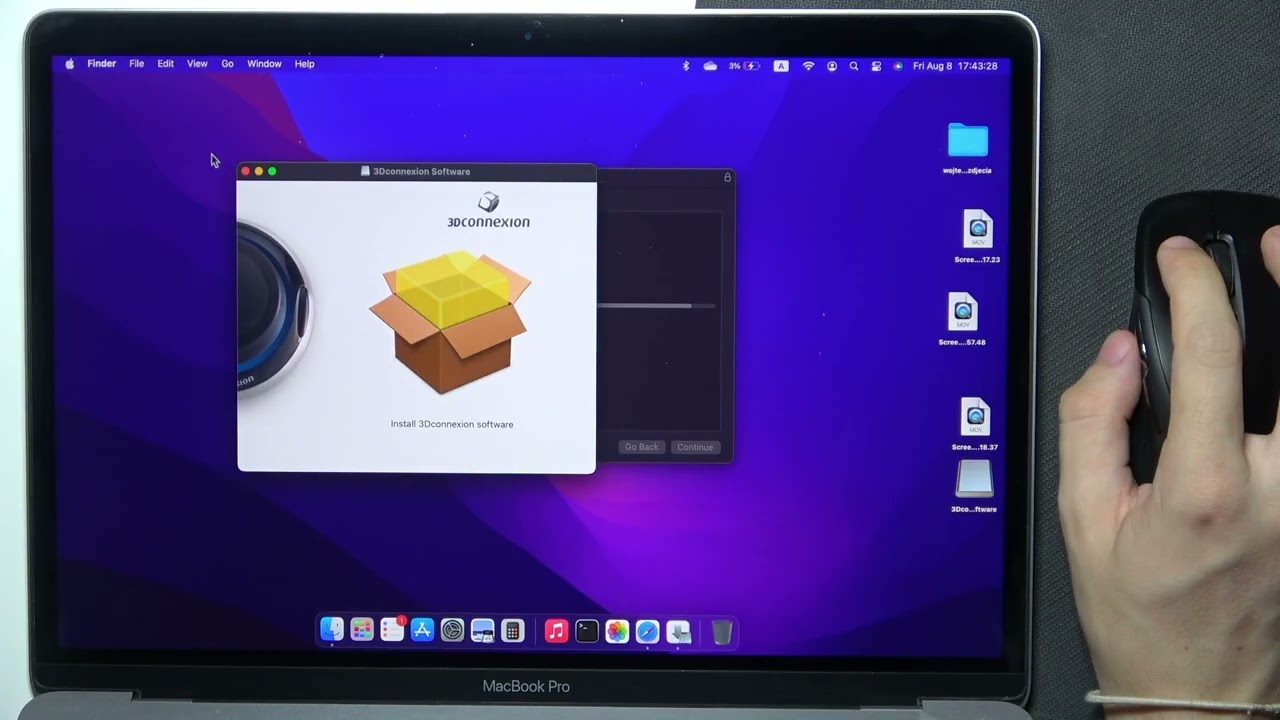Screen dimensions: 1280x720
Task: Click Continue in the installer window
Action: click(x=695, y=447)
